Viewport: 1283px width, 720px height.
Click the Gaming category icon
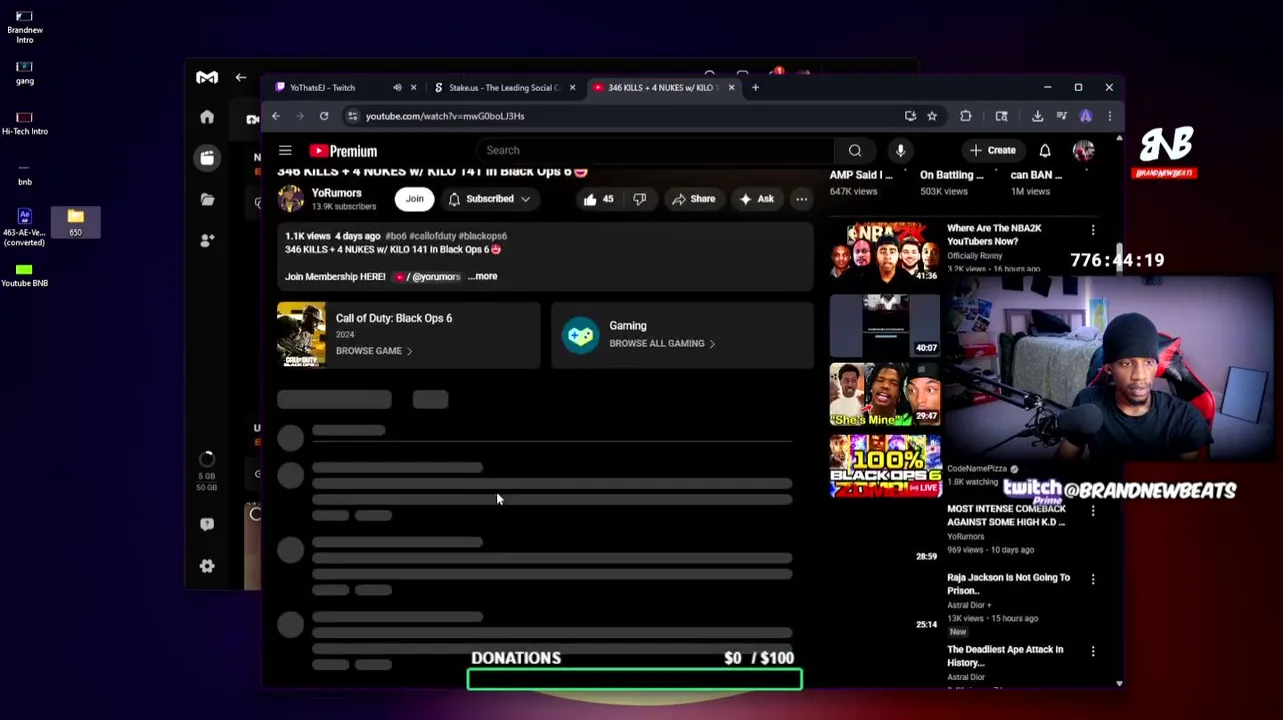pyautogui.click(x=580, y=334)
